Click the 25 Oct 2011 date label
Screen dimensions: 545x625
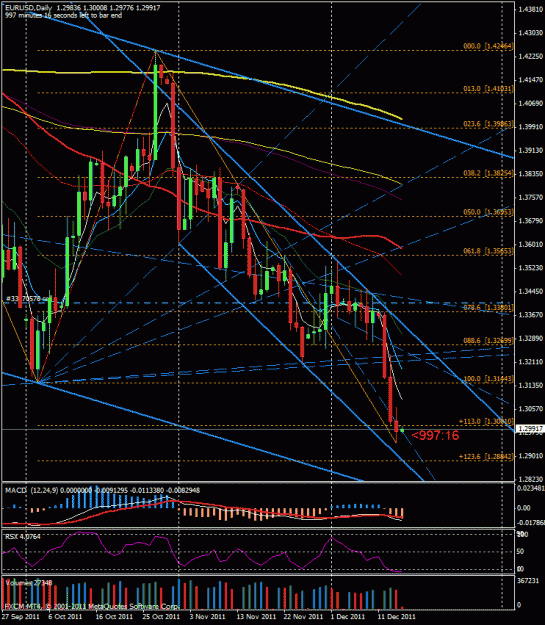[x=161, y=616]
